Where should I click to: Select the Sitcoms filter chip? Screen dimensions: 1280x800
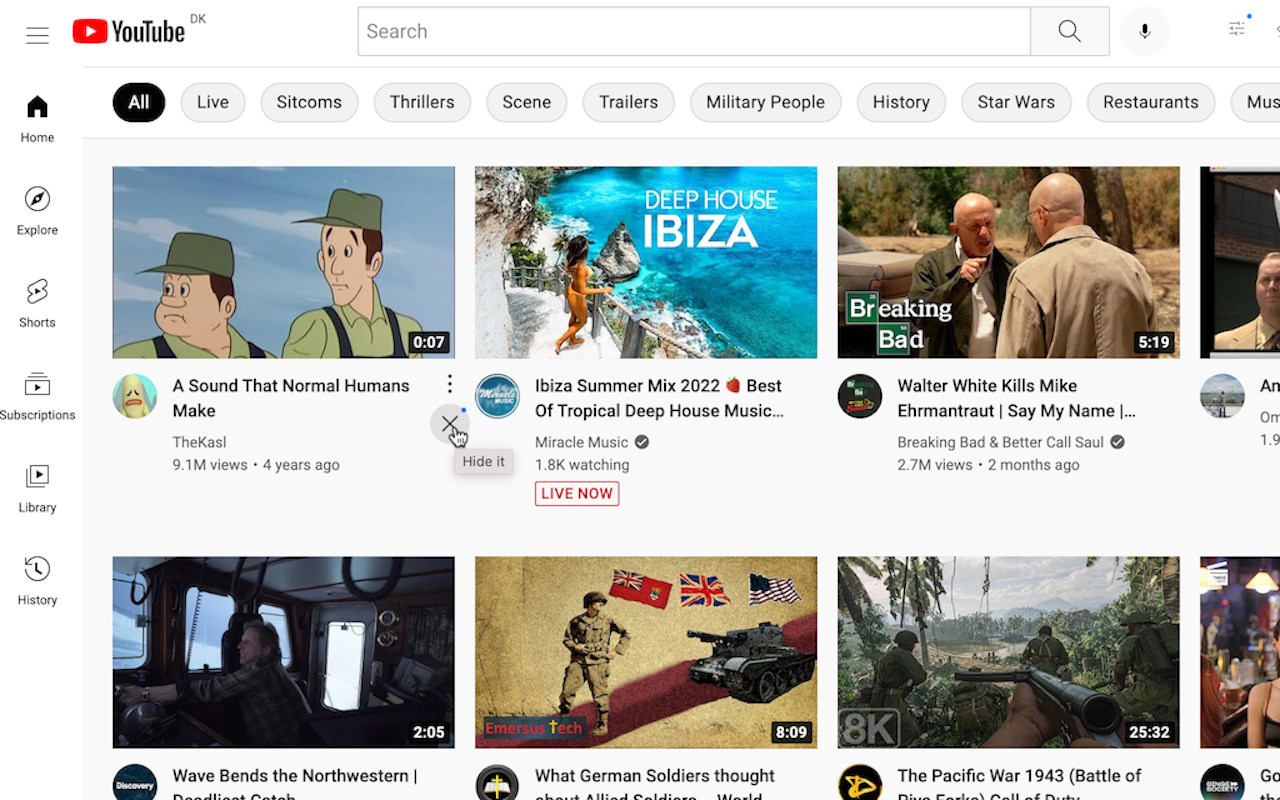[x=309, y=102]
